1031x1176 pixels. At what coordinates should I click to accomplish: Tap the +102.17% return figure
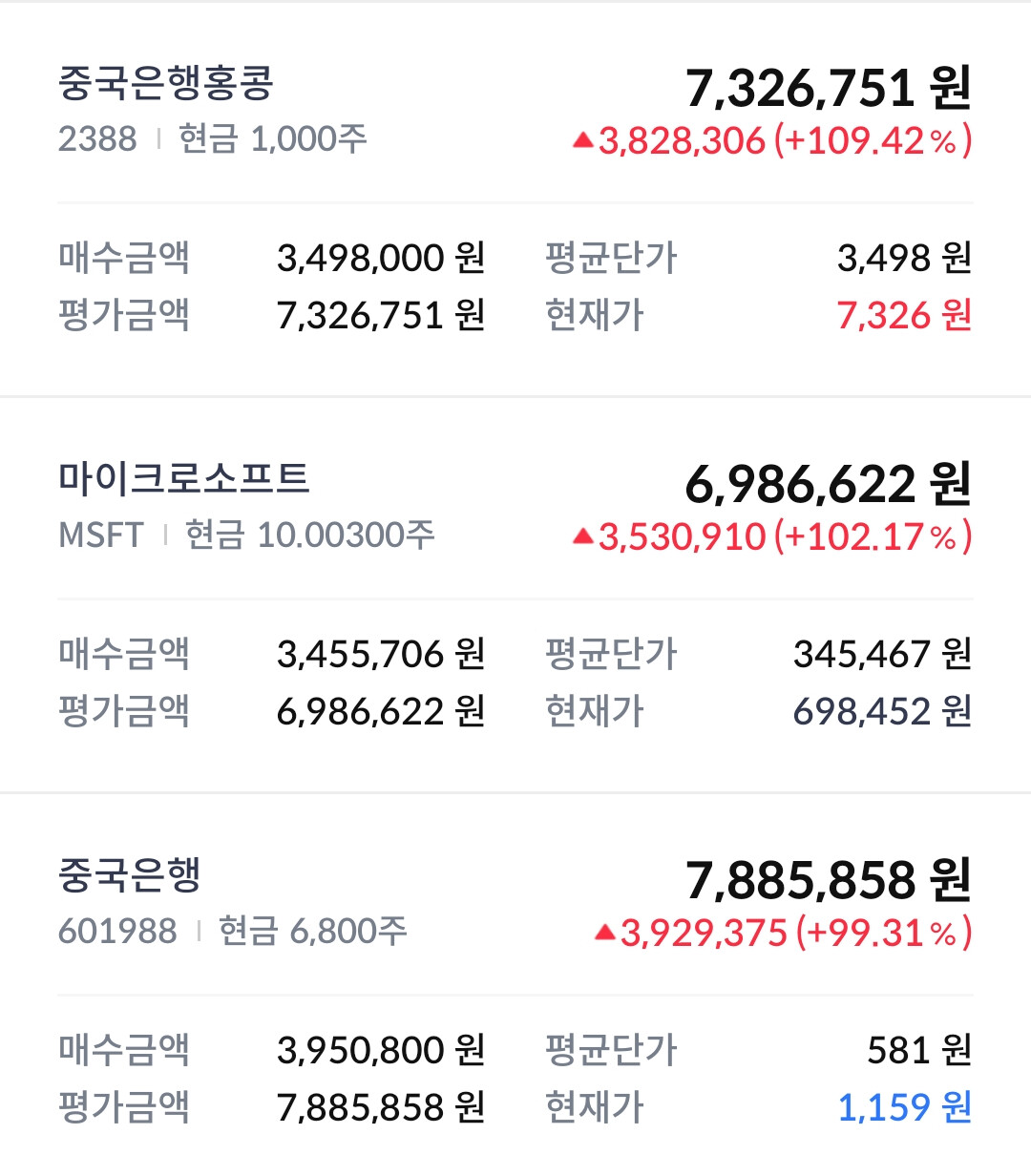(873, 537)
